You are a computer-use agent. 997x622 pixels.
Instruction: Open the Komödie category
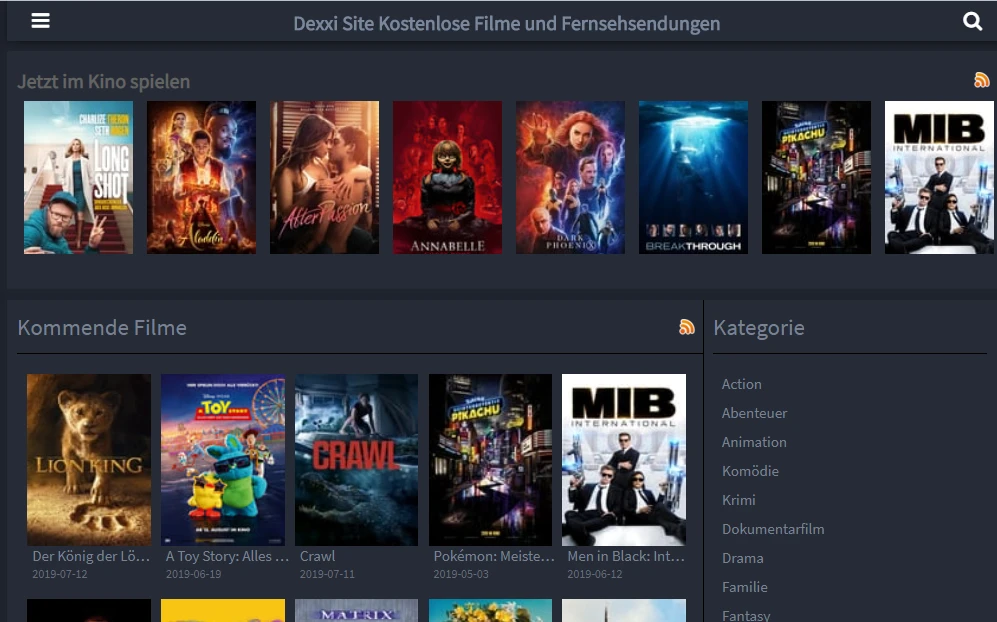coord(750,471)
